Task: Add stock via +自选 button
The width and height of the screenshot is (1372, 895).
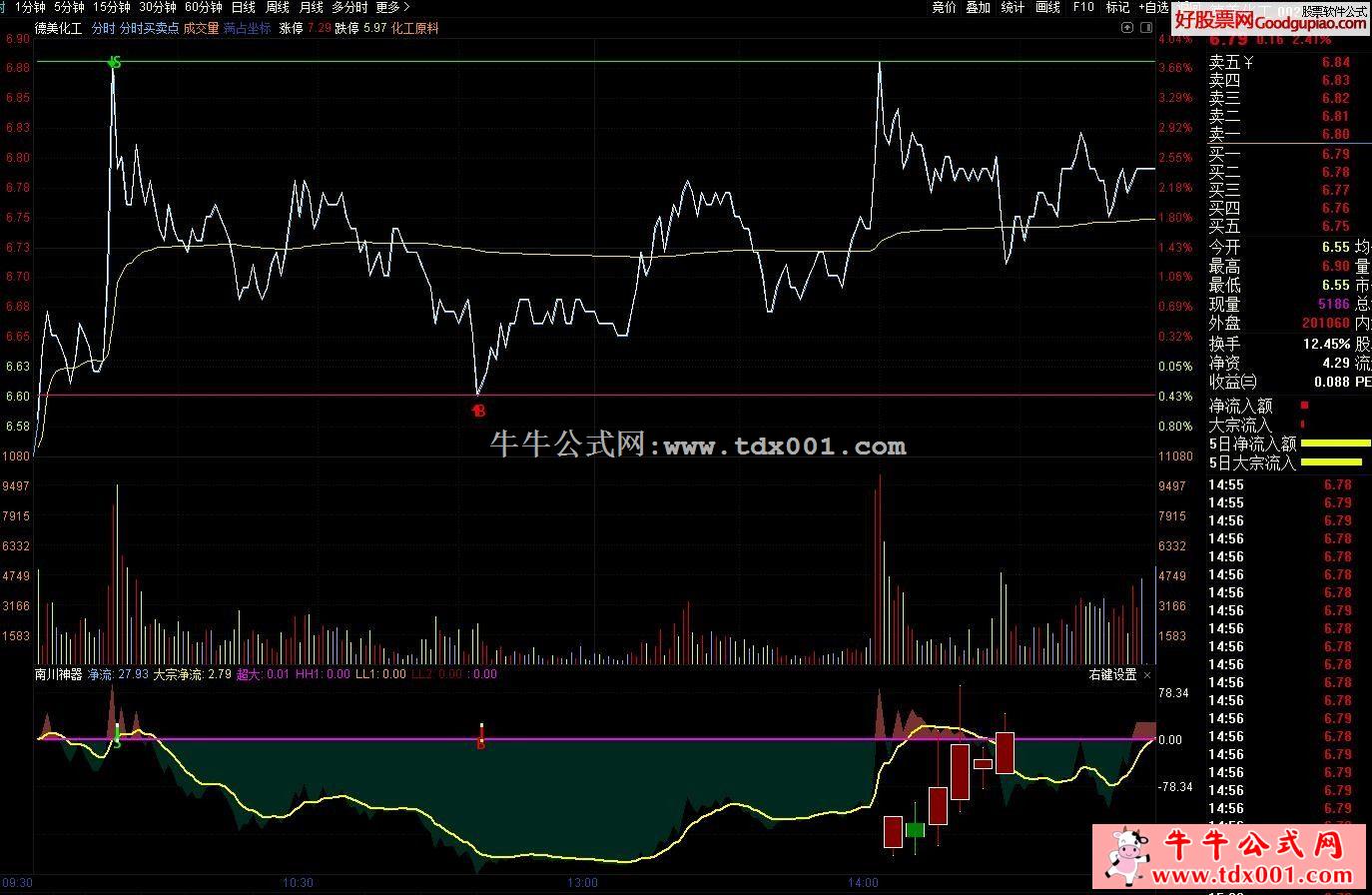Action: pyautogui.click(x=1154, y=7)
